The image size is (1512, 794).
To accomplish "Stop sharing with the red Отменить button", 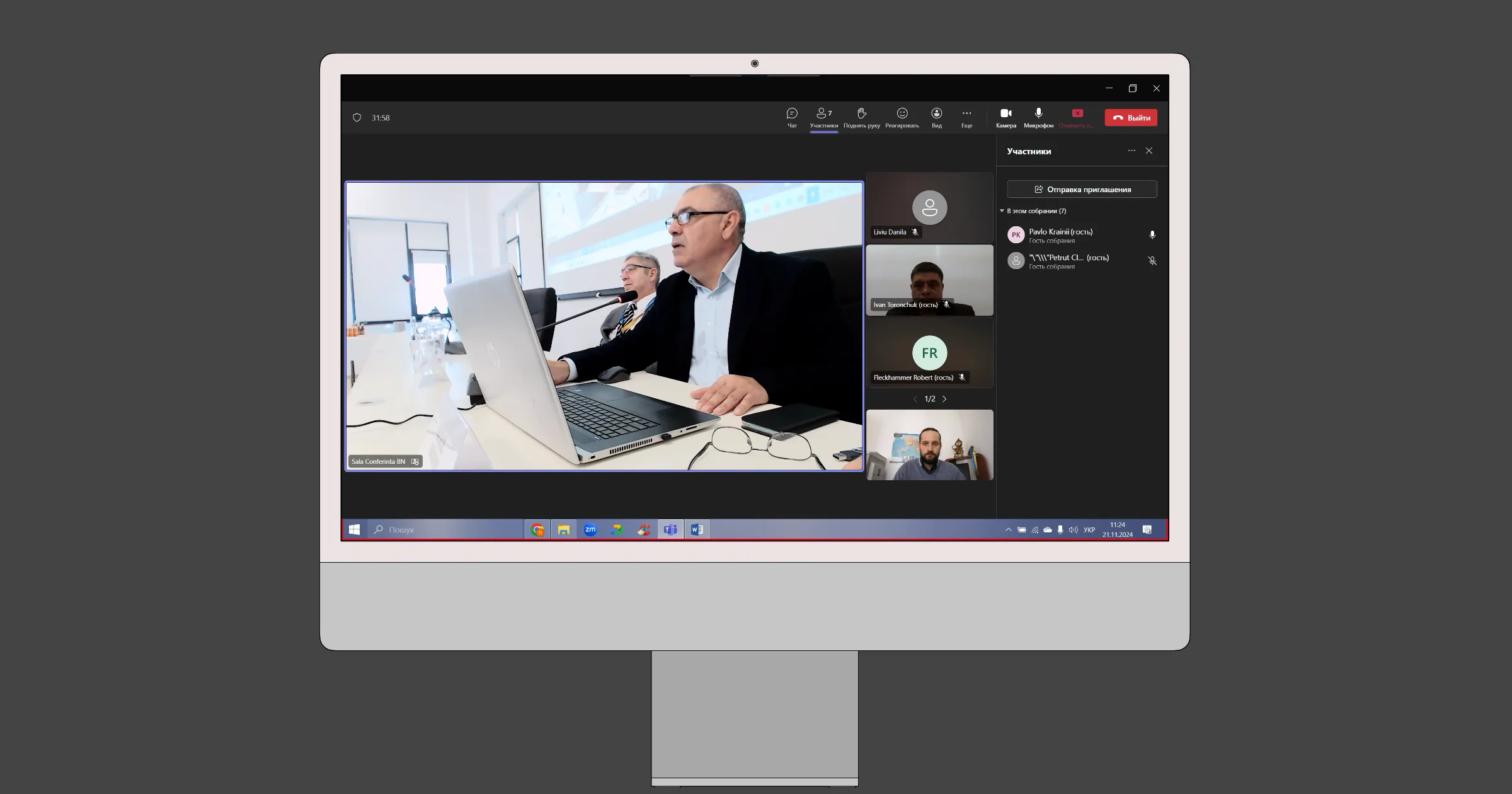I will pyautogui.click(x=1077, y=118).
